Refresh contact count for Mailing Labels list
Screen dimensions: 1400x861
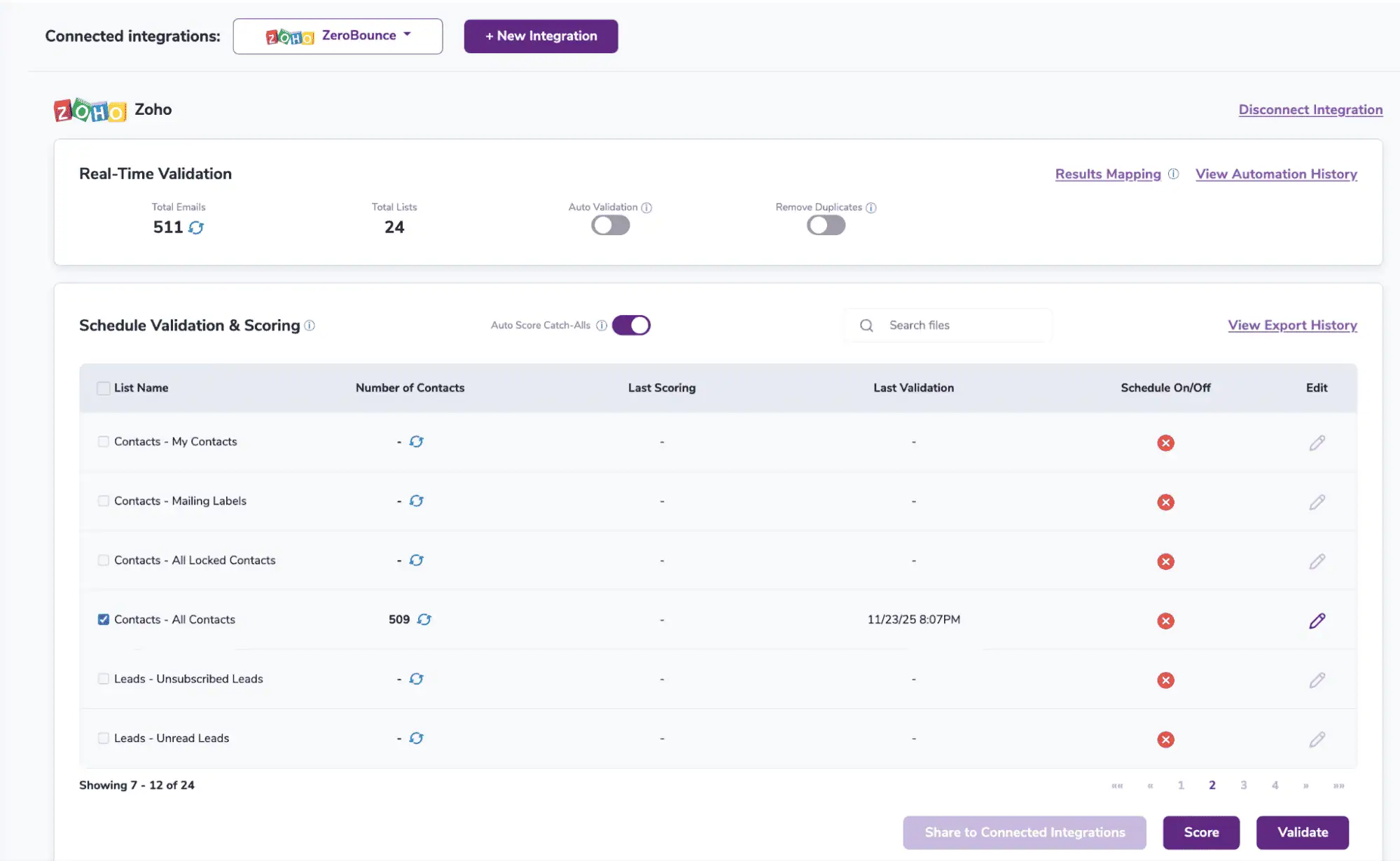tap(416, 501)
